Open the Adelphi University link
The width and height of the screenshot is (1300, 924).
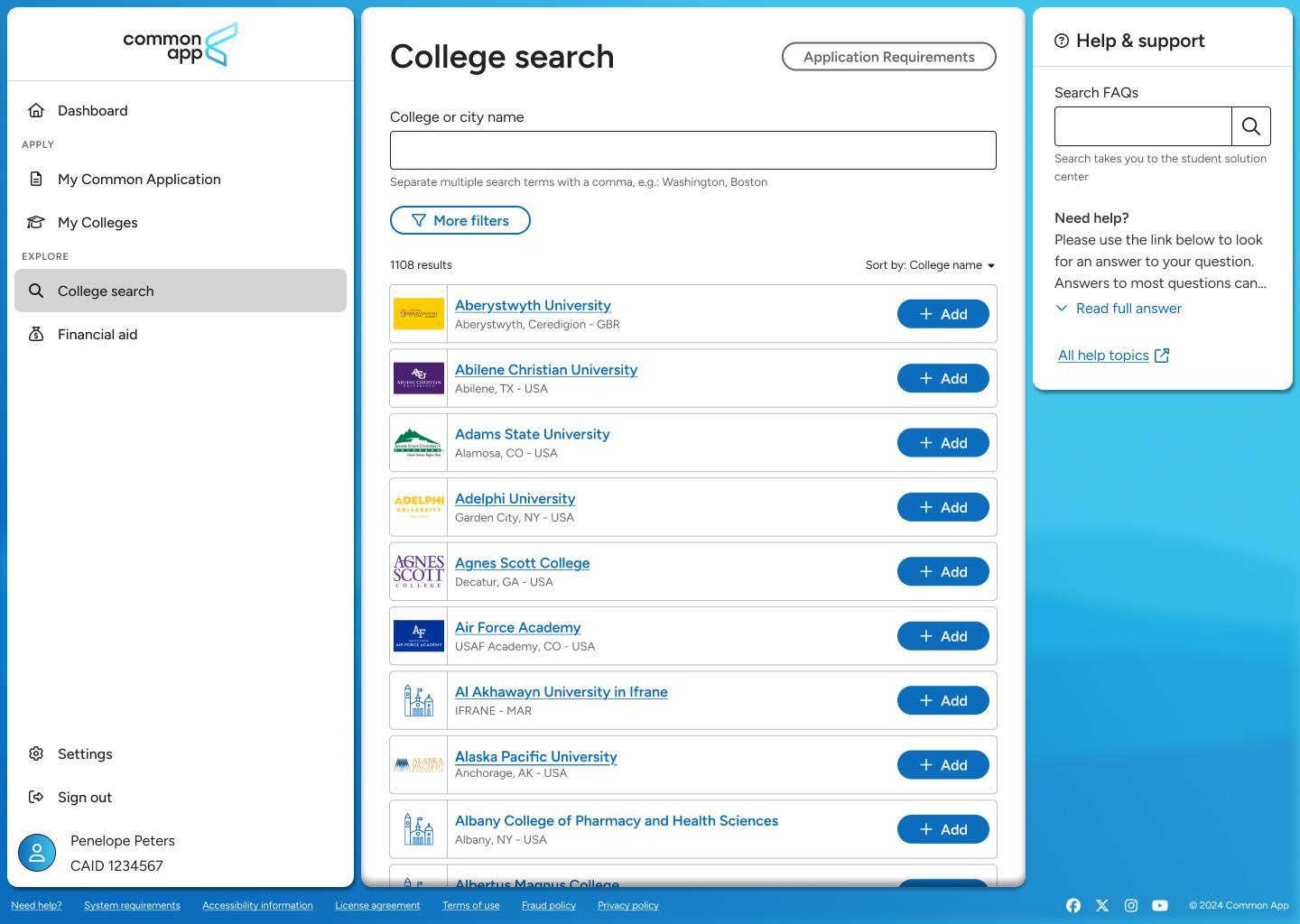[515, 499]
